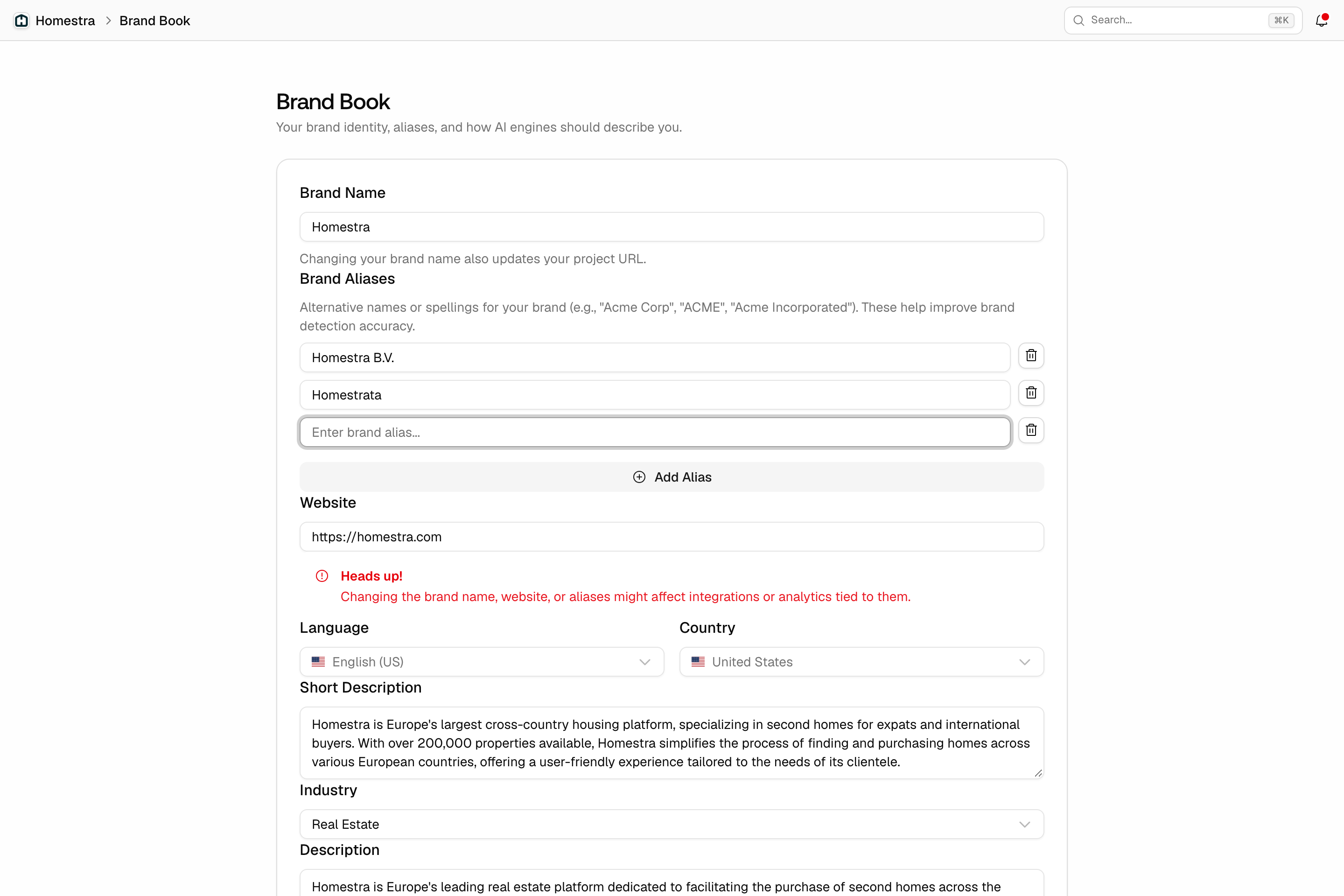
Task: Click the search magnifier icon
Action: pos(1078,21)
